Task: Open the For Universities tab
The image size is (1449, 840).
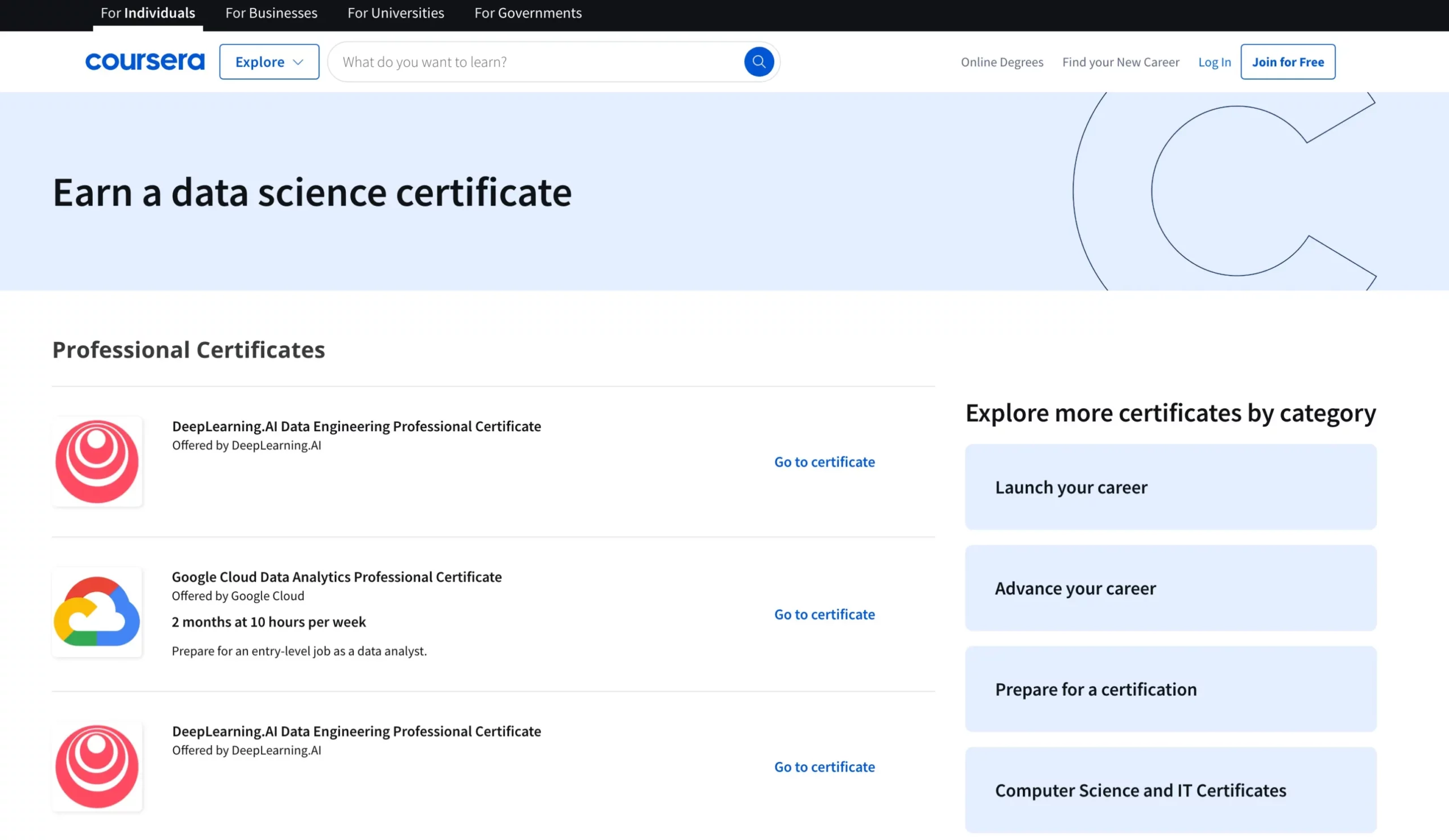Action: coord(396,12)
